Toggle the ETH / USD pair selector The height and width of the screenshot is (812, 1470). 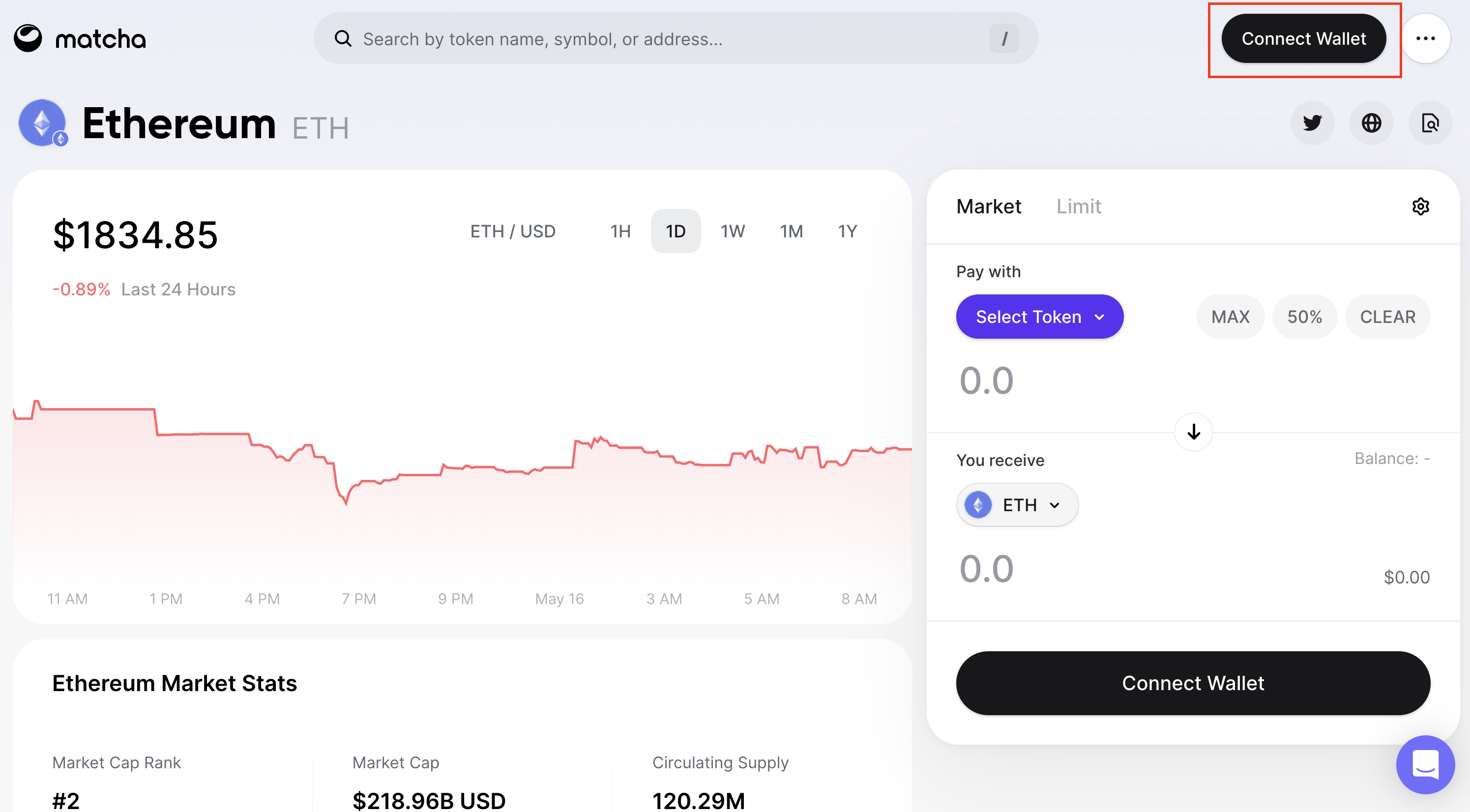click(512, 231)
